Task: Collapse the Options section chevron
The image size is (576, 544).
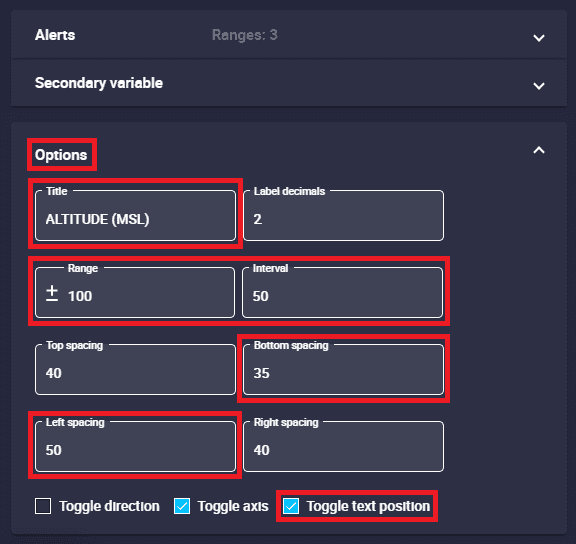Action: [x=539, y=150]
